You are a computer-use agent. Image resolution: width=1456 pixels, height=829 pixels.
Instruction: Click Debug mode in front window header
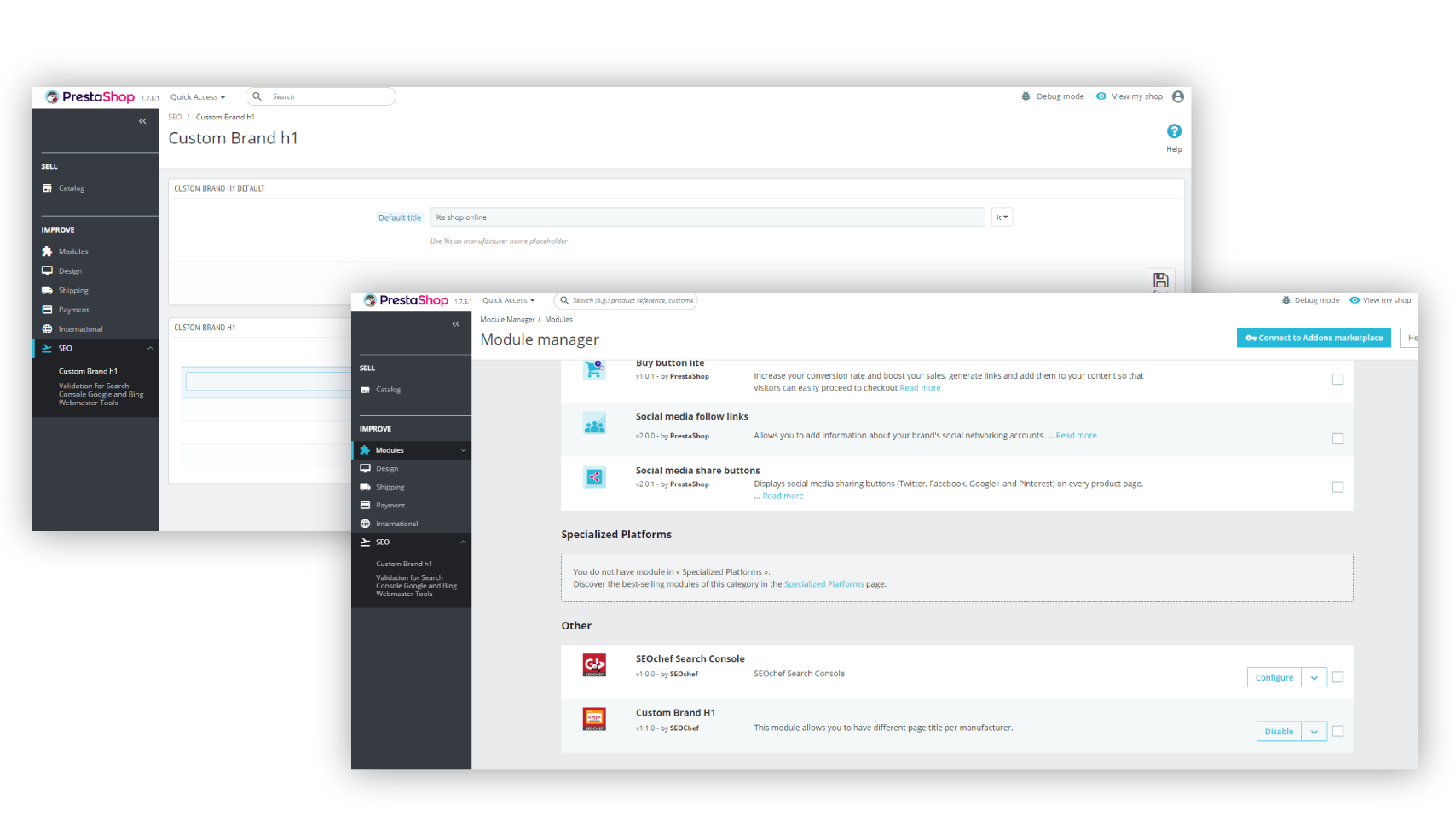click(1310, 300)
